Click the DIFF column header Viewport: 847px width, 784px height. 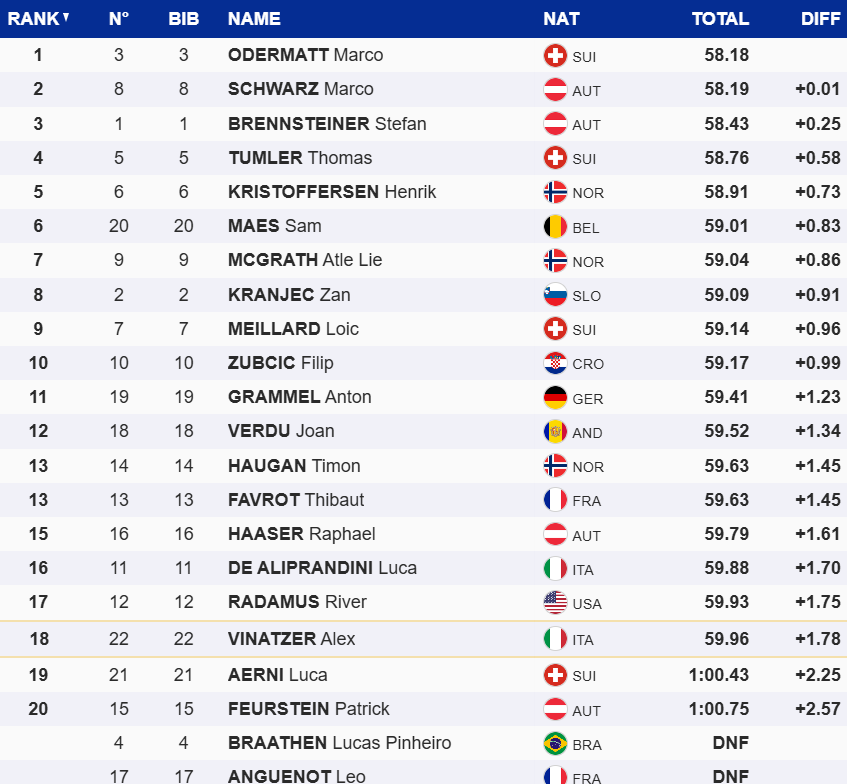(x=820, y=18)
